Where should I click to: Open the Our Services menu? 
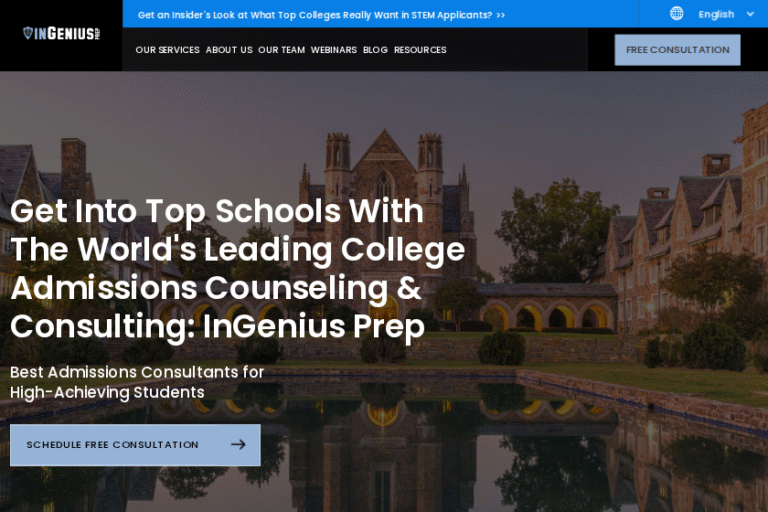pos(167,50)
